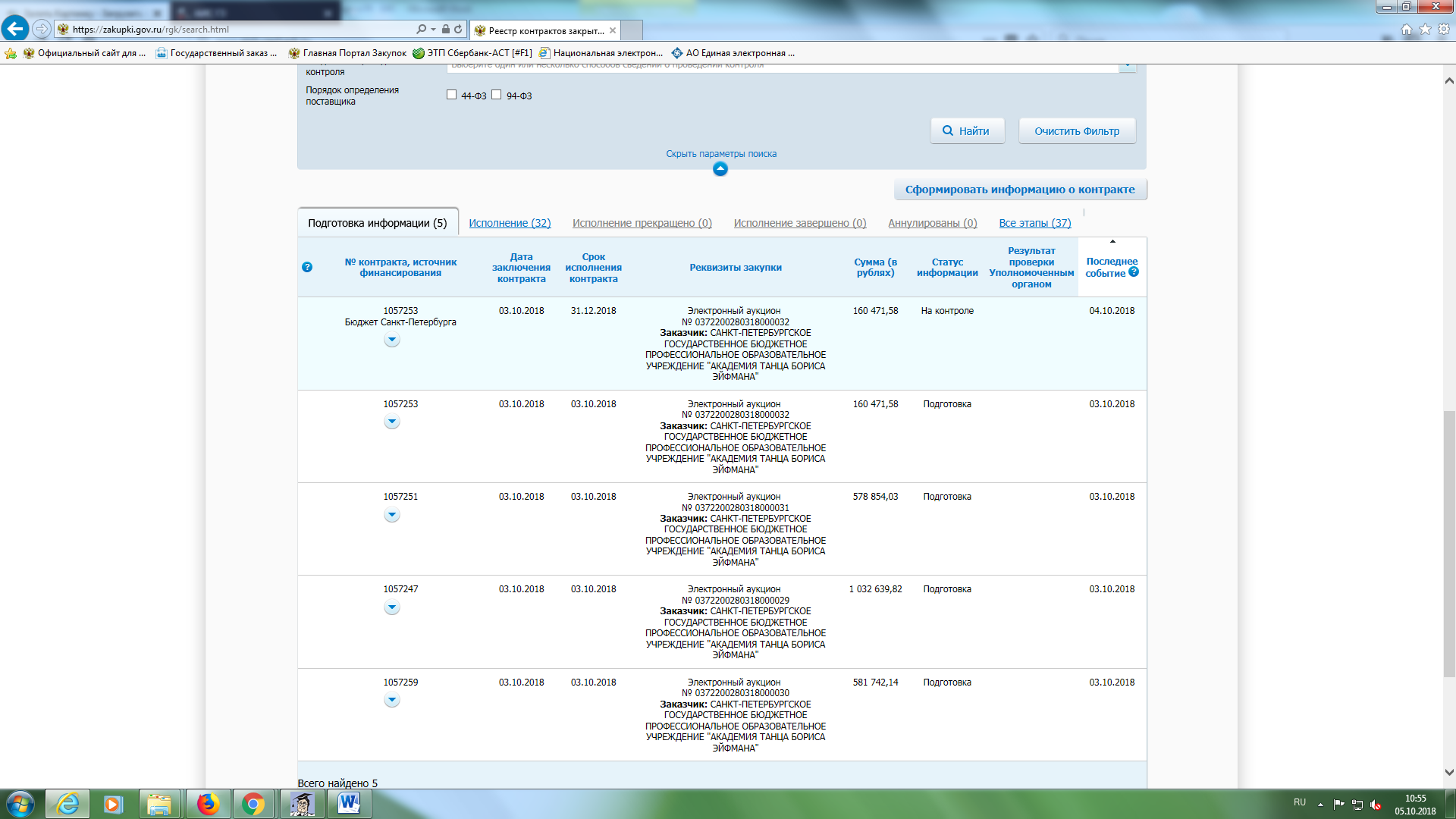Click Очистить Фильтр button
The width and height of the screenshot is (1456, 819).
tap(1077, 130)
